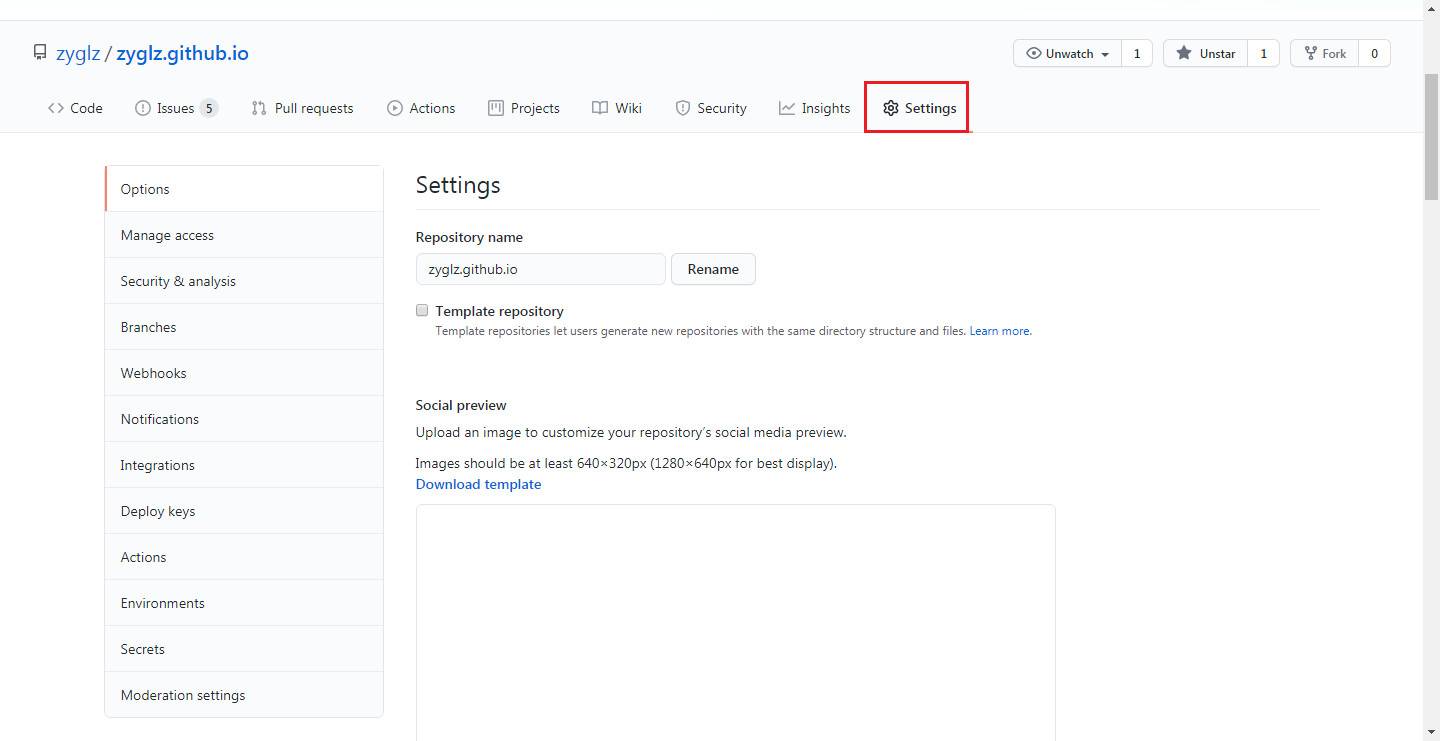
Task: Enable the Template repository checkbox
Action: 422,311
